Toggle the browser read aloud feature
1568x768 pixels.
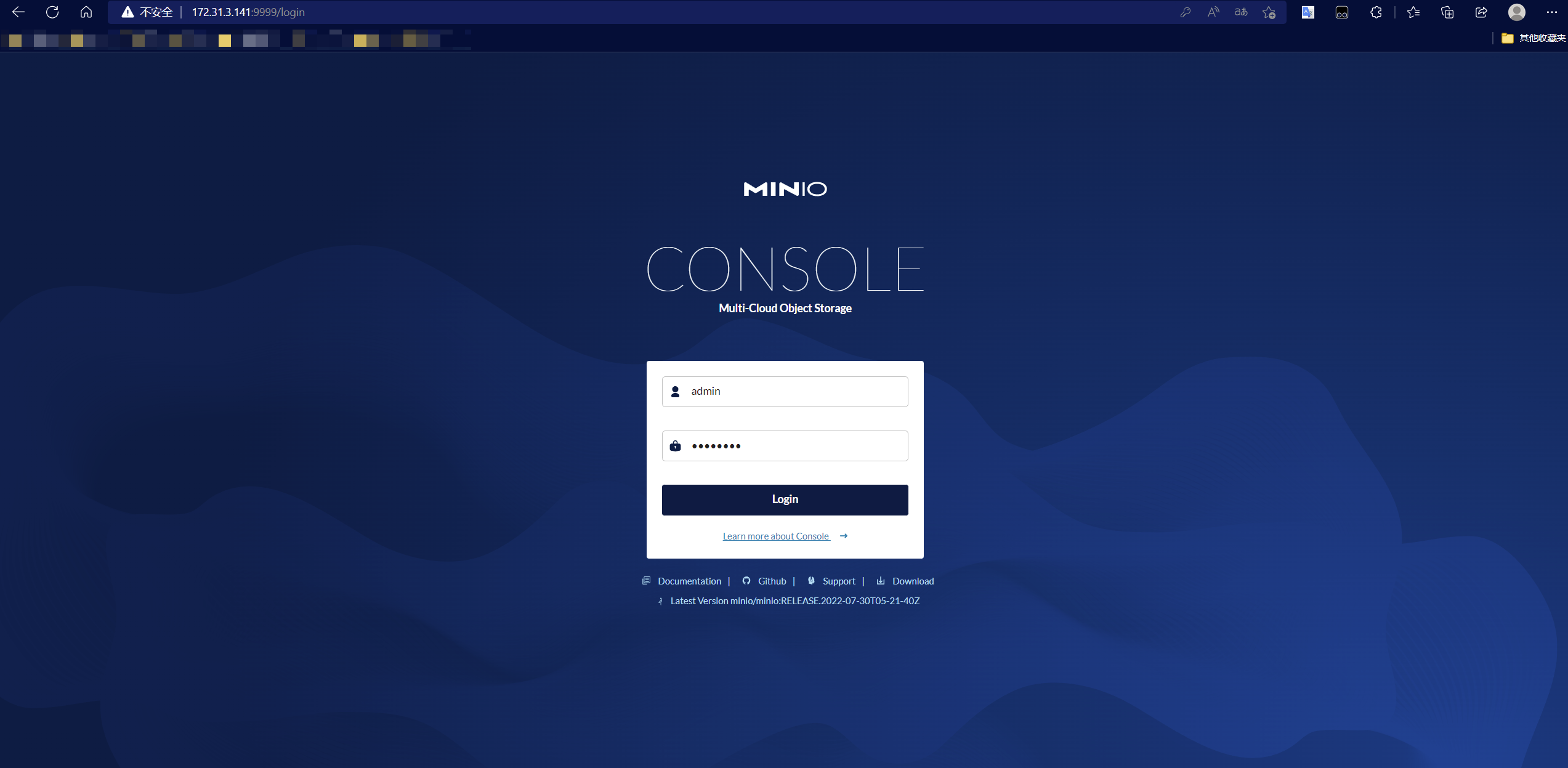point(1213,12)
